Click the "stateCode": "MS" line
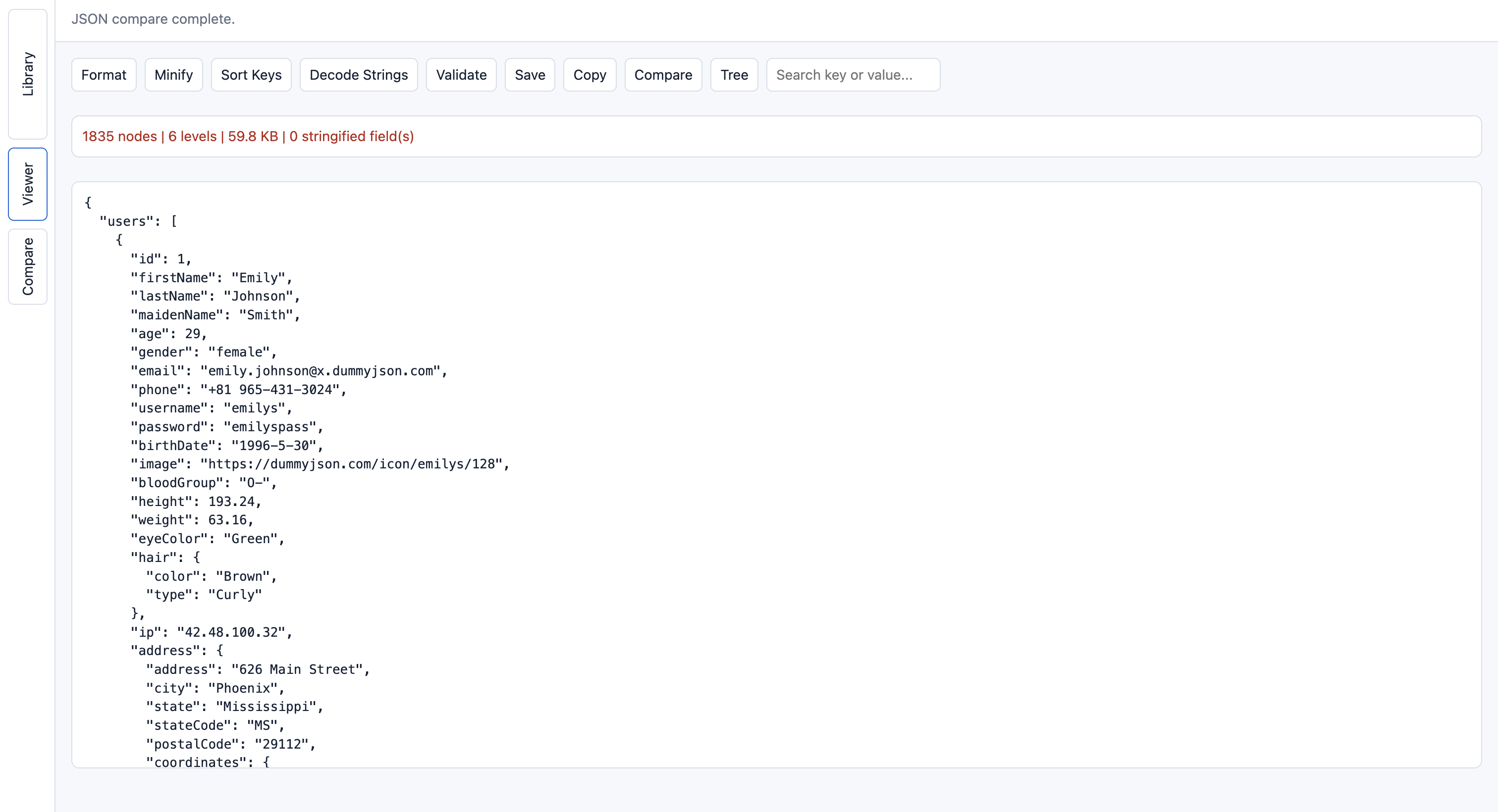Screen dimensions: 1498x812 pyautogui.click(x=215, y=725)
